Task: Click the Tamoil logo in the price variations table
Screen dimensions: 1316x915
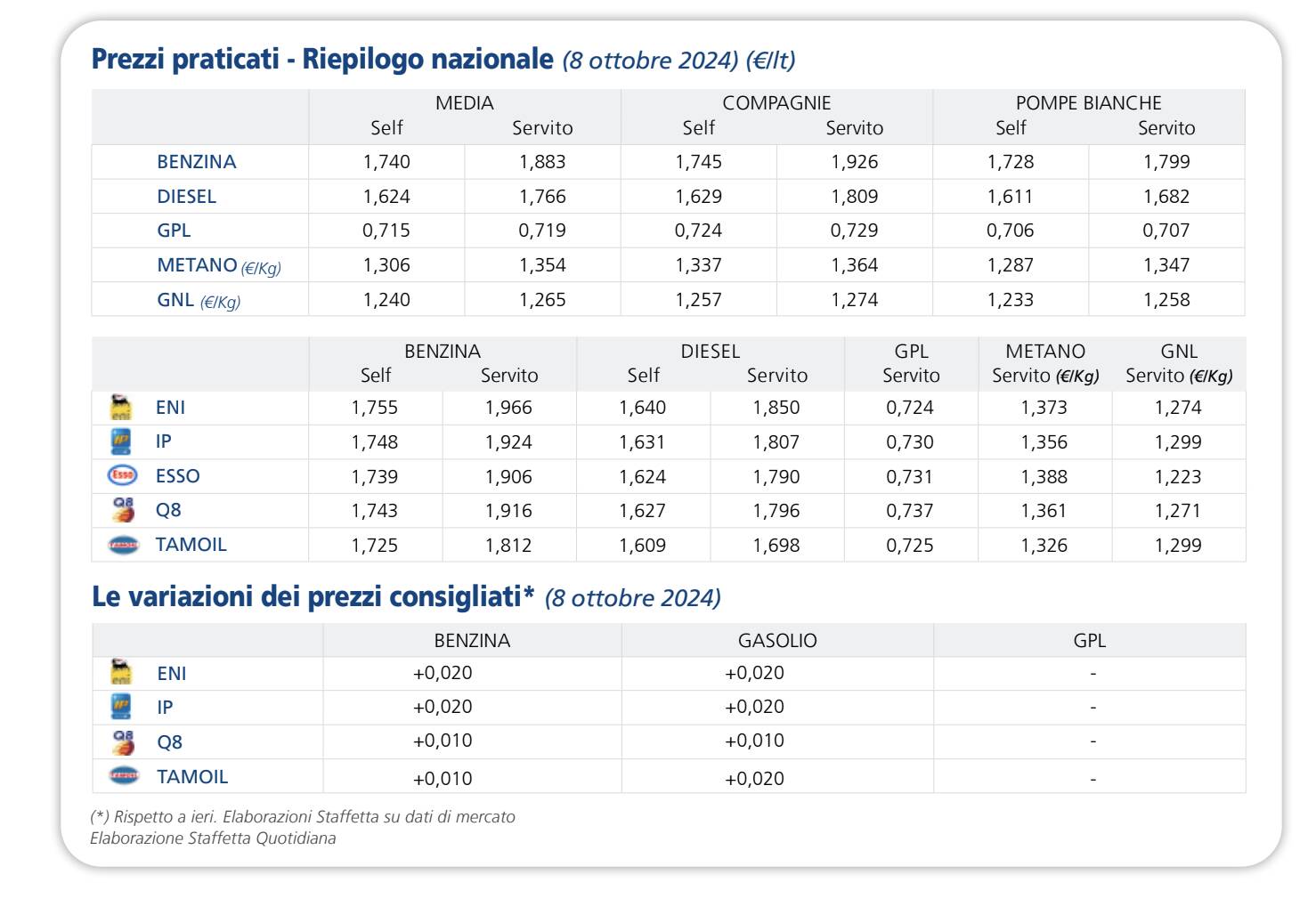Action: [124, 776]
